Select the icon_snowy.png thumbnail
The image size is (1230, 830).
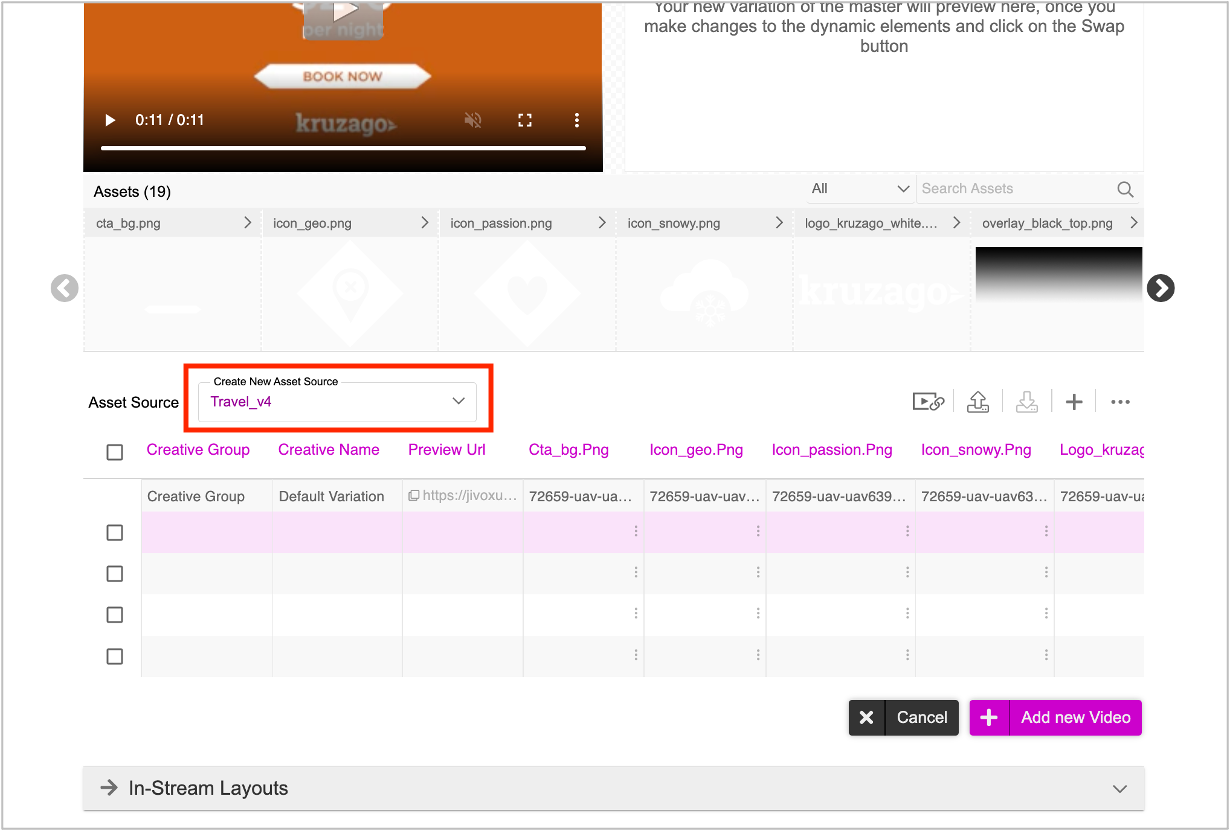pyautogui.click(x=704, y=294)
